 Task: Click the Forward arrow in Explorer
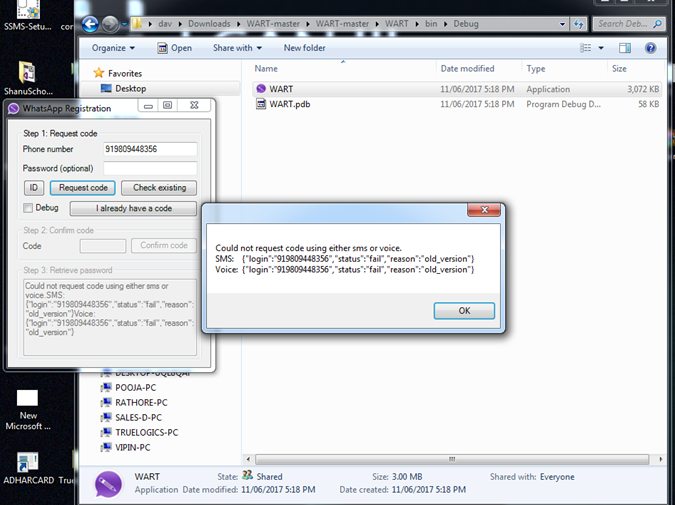pyautogui.click(x=110, y=24)
